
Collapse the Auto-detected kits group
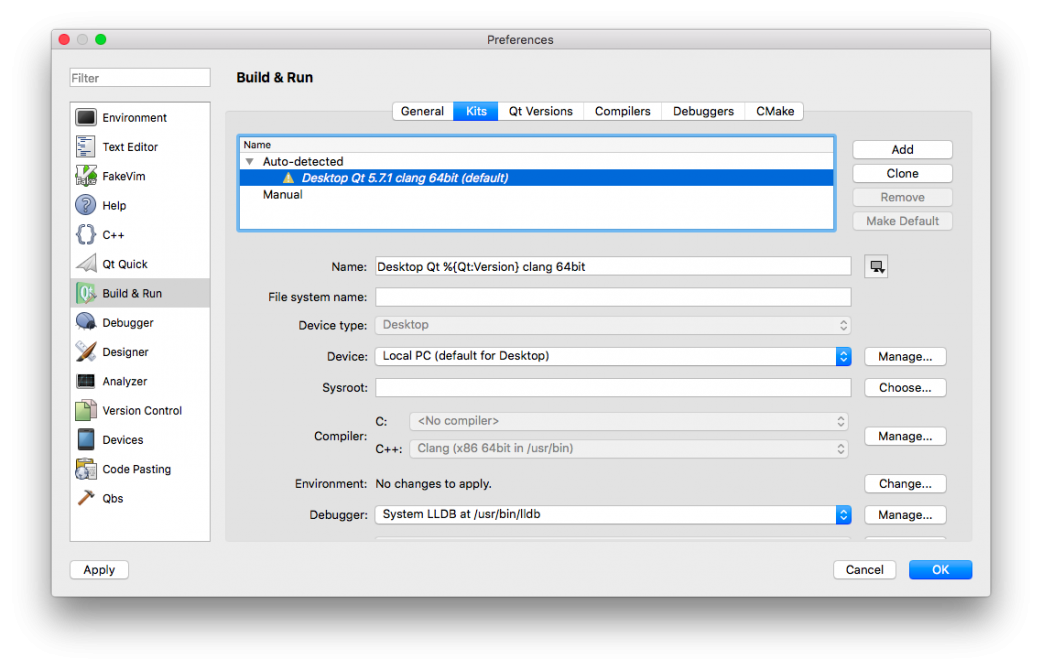point(249,161)
